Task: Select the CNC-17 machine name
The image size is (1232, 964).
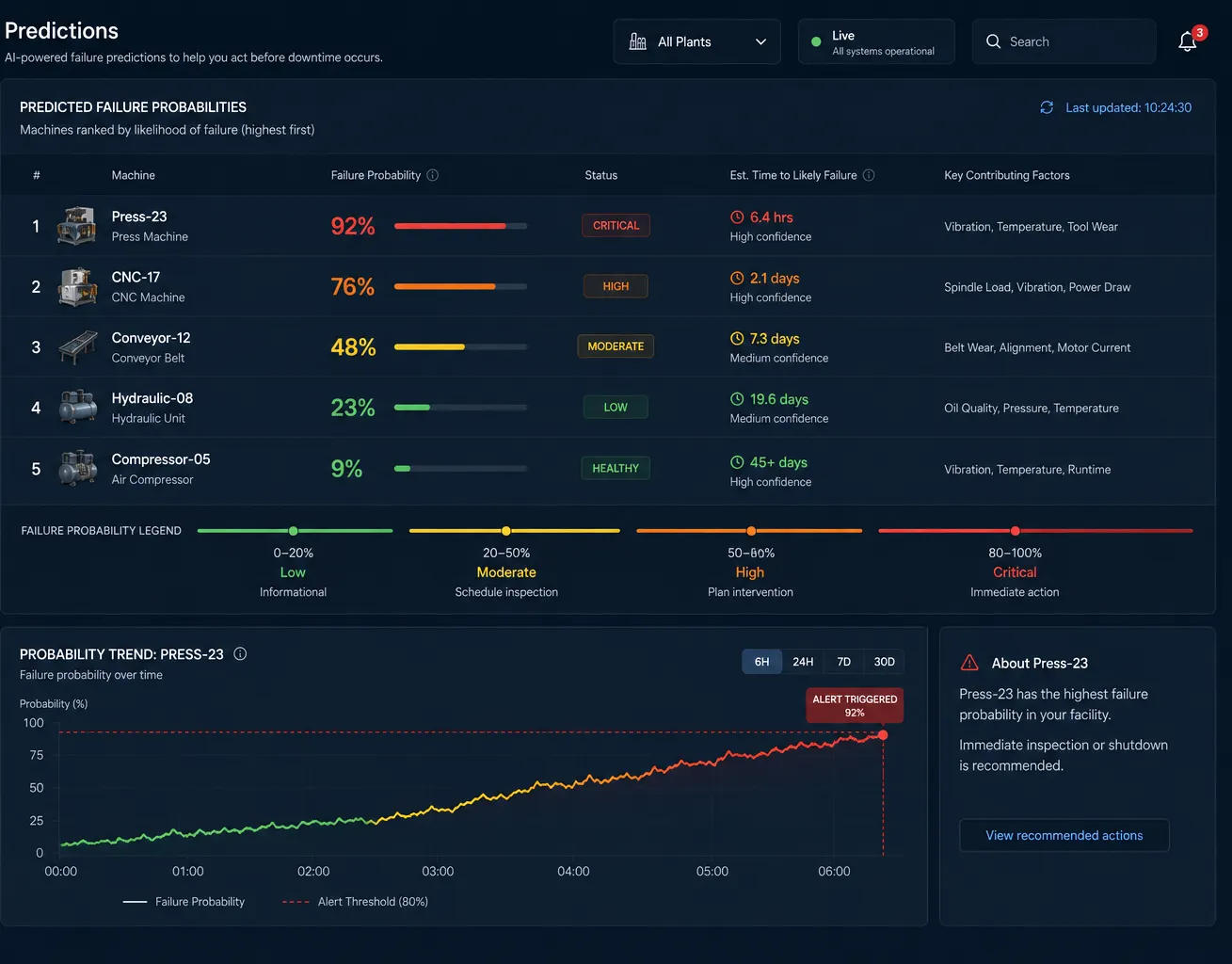Action: pos(136,277)
